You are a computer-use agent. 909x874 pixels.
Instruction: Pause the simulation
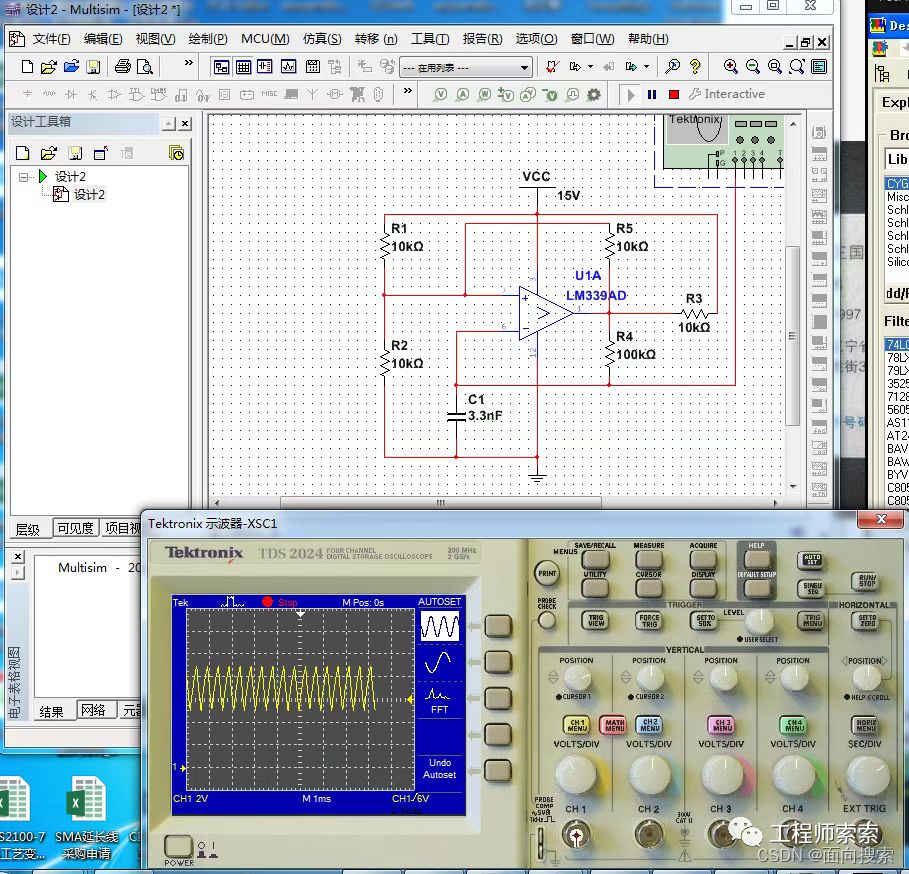click(x=652, y=94)
